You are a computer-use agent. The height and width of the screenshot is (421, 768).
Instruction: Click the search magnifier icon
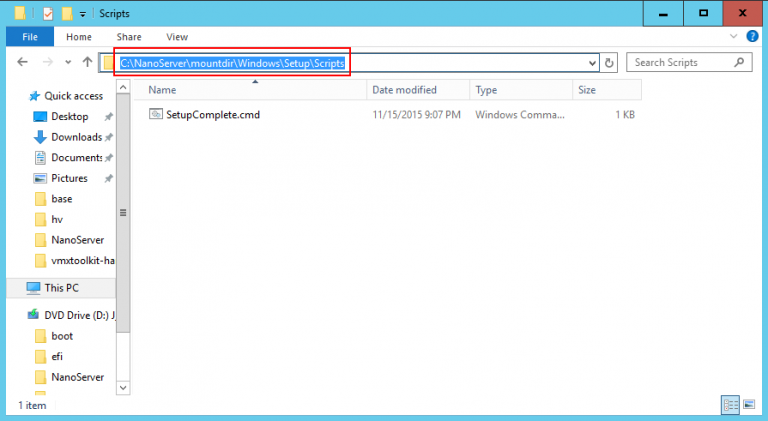[740, 62]
